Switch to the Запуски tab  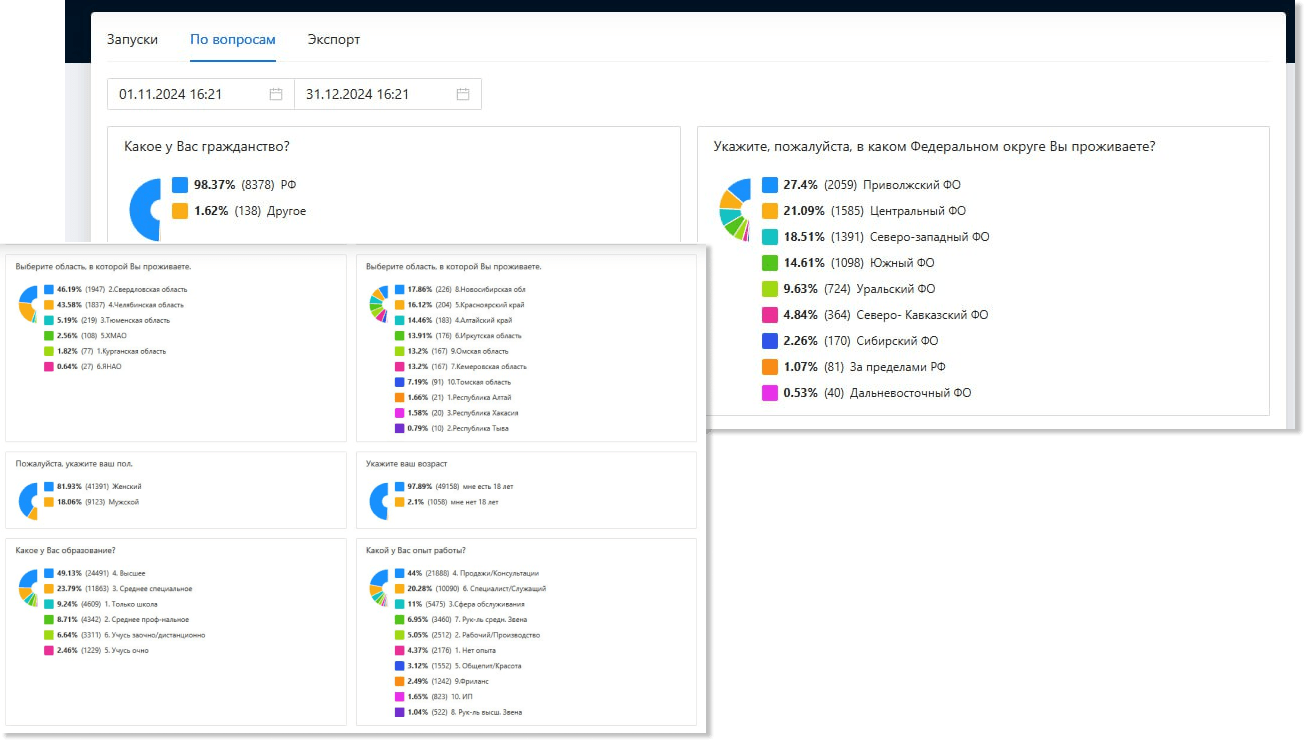[132, 40]
